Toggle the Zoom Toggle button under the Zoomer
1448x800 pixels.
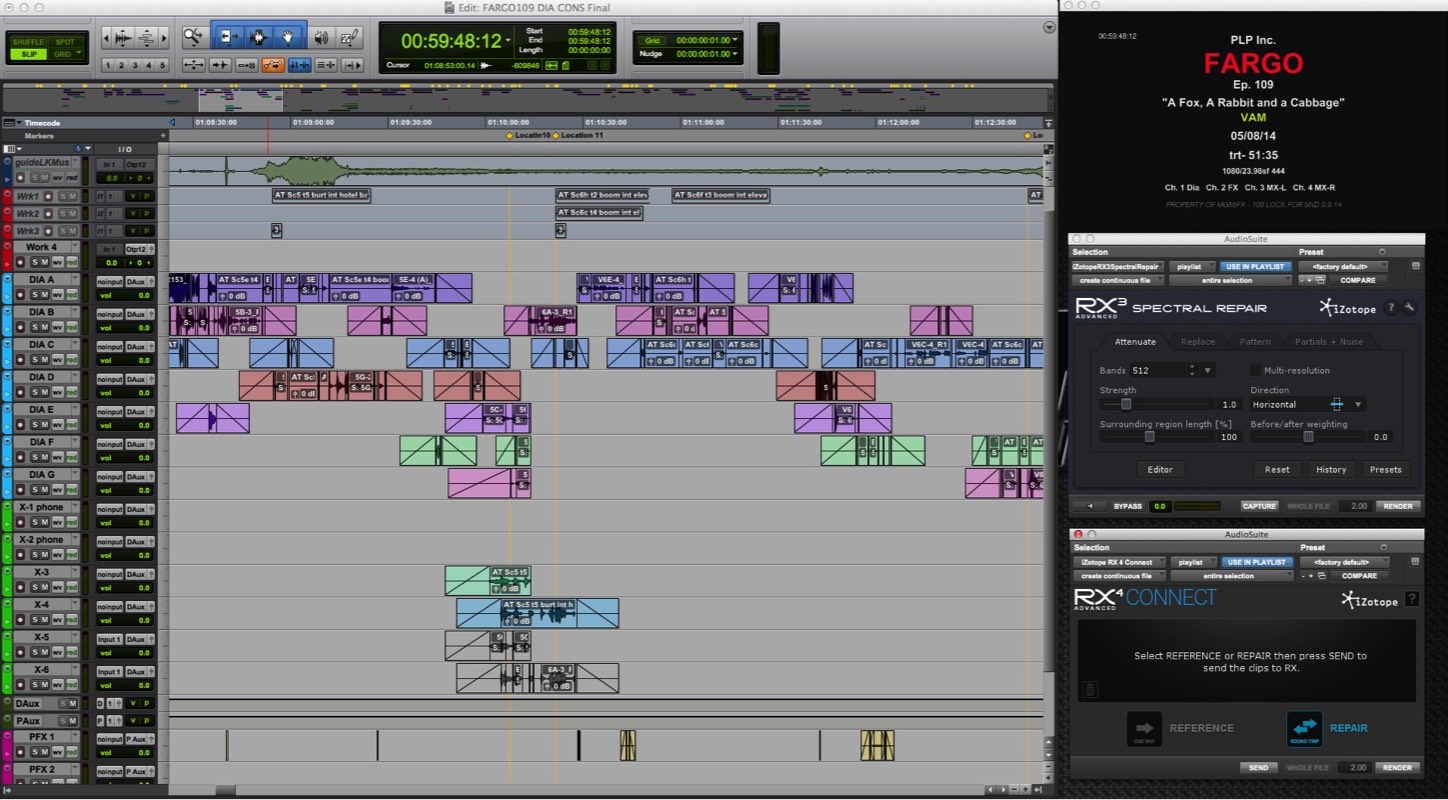pos(194,65)
